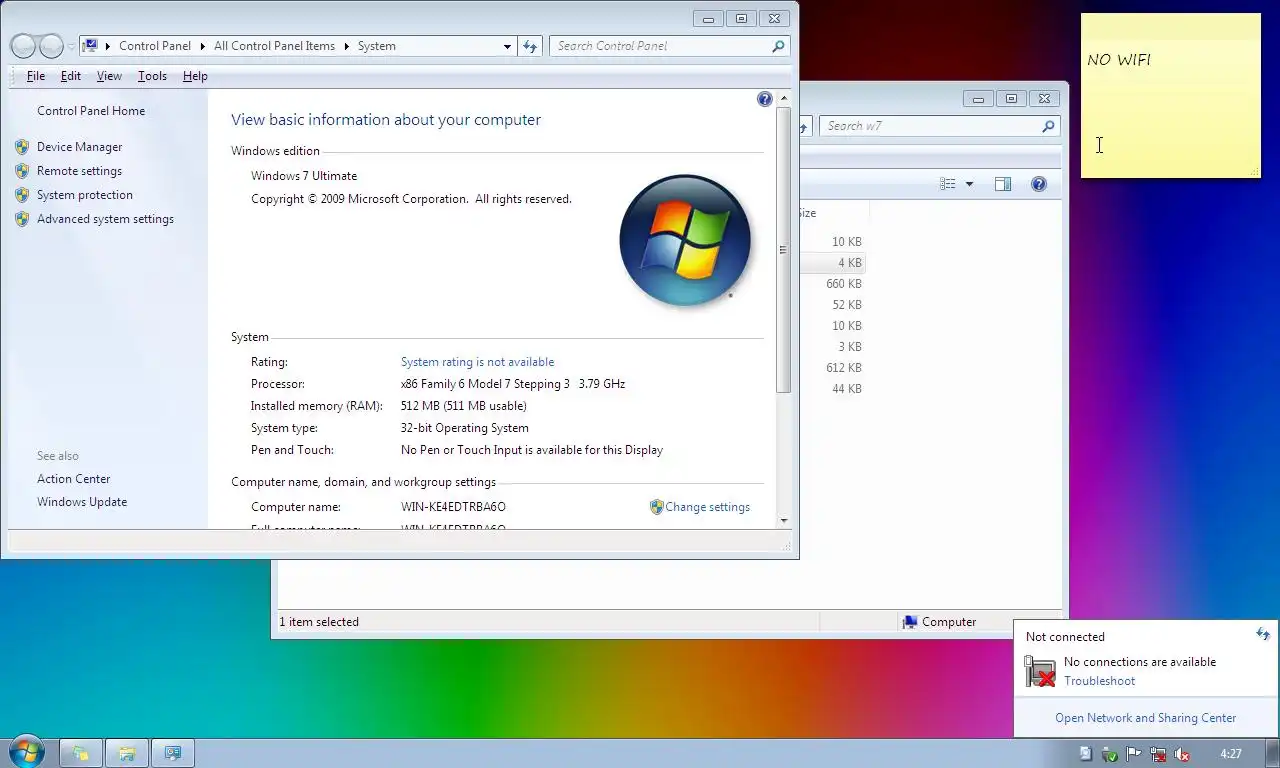Expand the arrow after All Control Panel Items
Image resolution: width=1280 pixels, height=768 pixels.
pyautogui.click(x=347, y=46)
